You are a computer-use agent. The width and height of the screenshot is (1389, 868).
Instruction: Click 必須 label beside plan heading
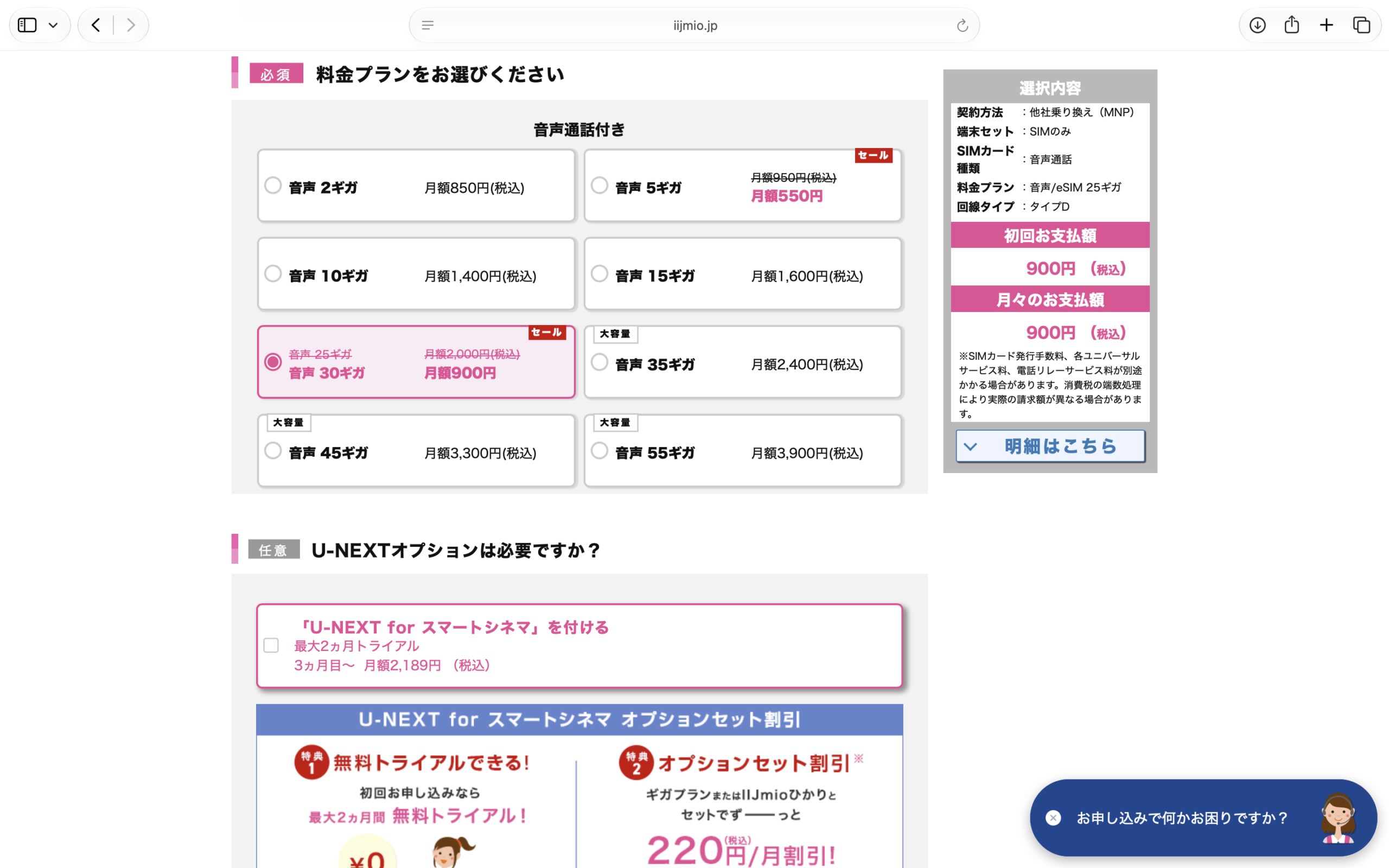pos(276,73)
